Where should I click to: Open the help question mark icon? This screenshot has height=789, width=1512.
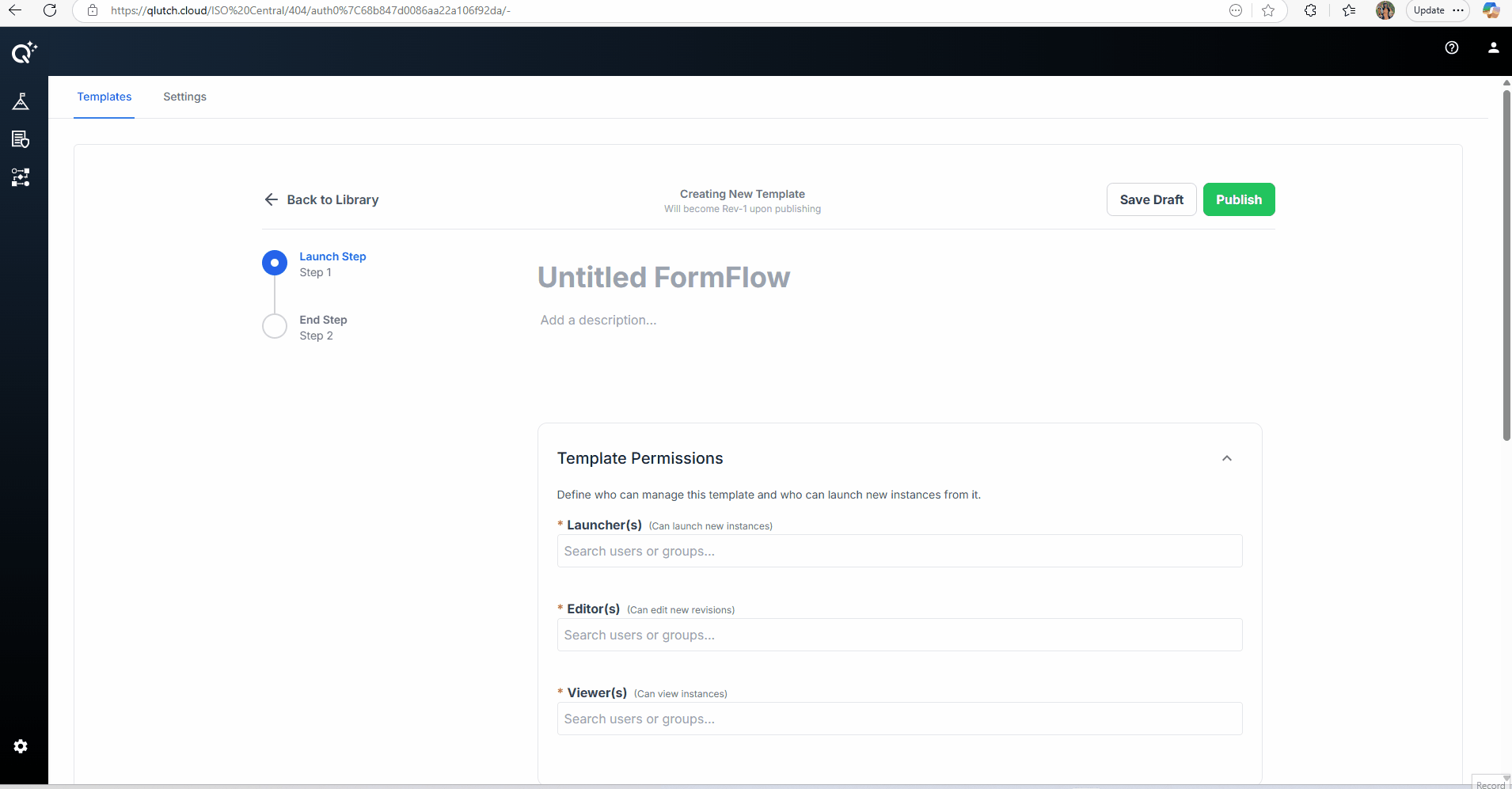[x=1452, y=48]
